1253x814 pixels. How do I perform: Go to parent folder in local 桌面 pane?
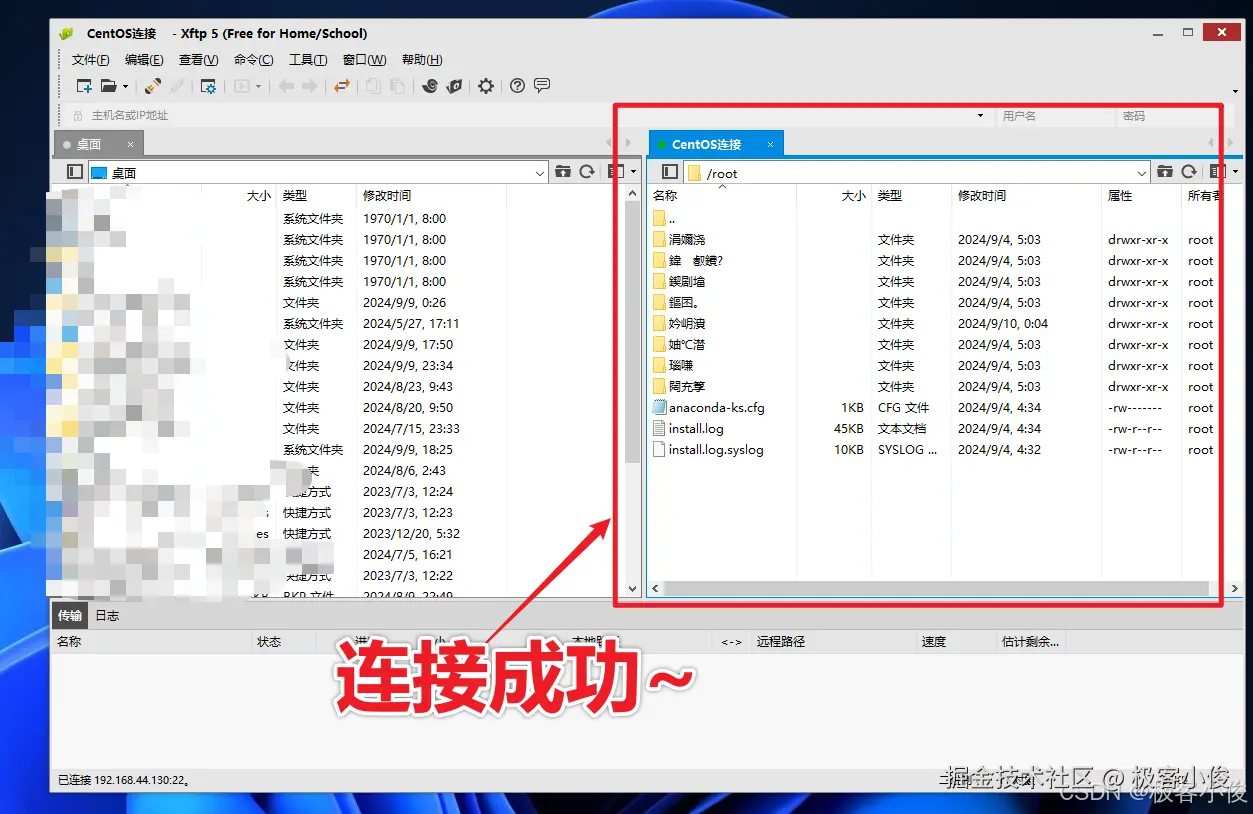(563, 172)
